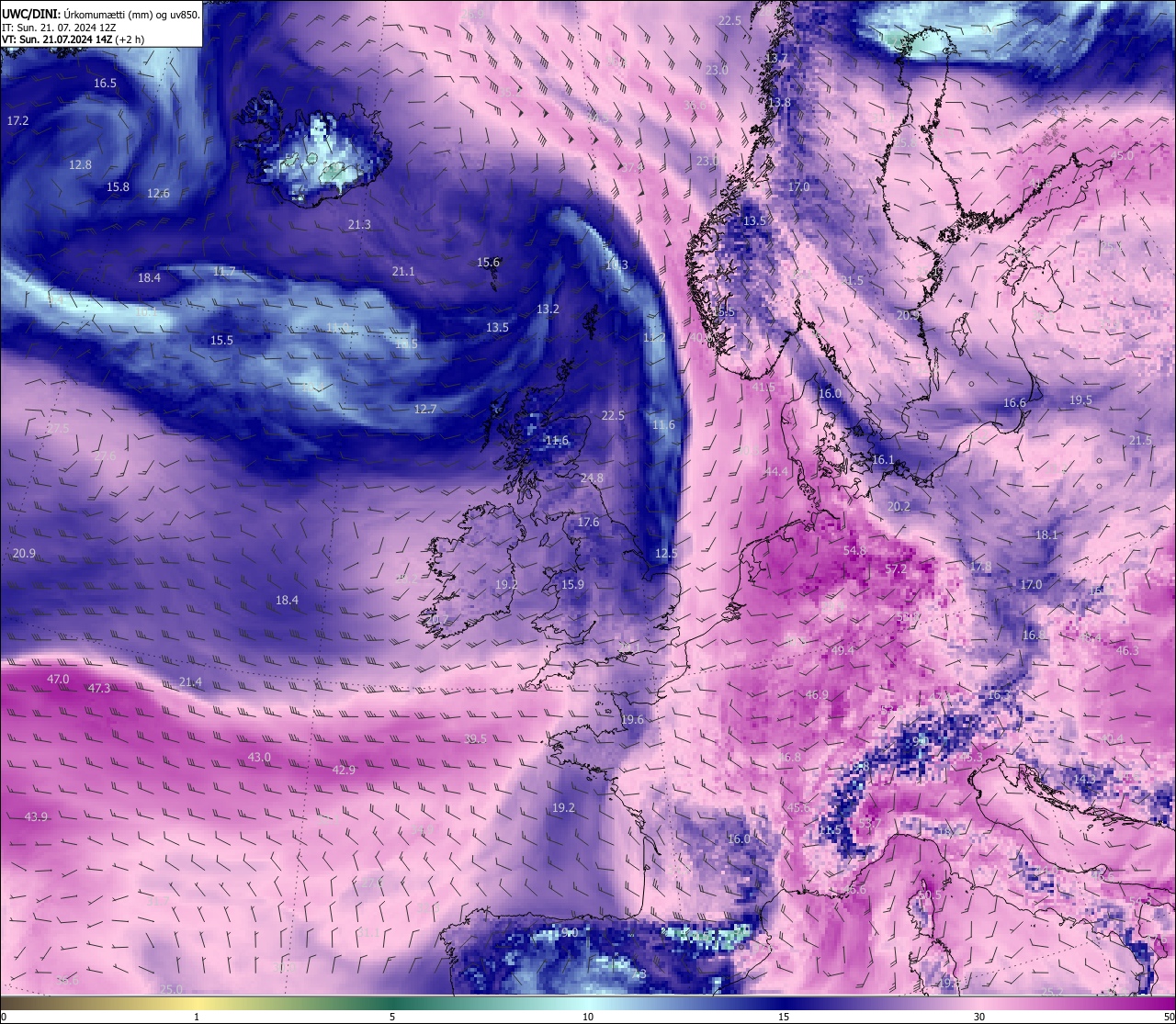Pick the 21.4 value label
This screenshot has width=1176, height=1024.
[x=190, y=682]
